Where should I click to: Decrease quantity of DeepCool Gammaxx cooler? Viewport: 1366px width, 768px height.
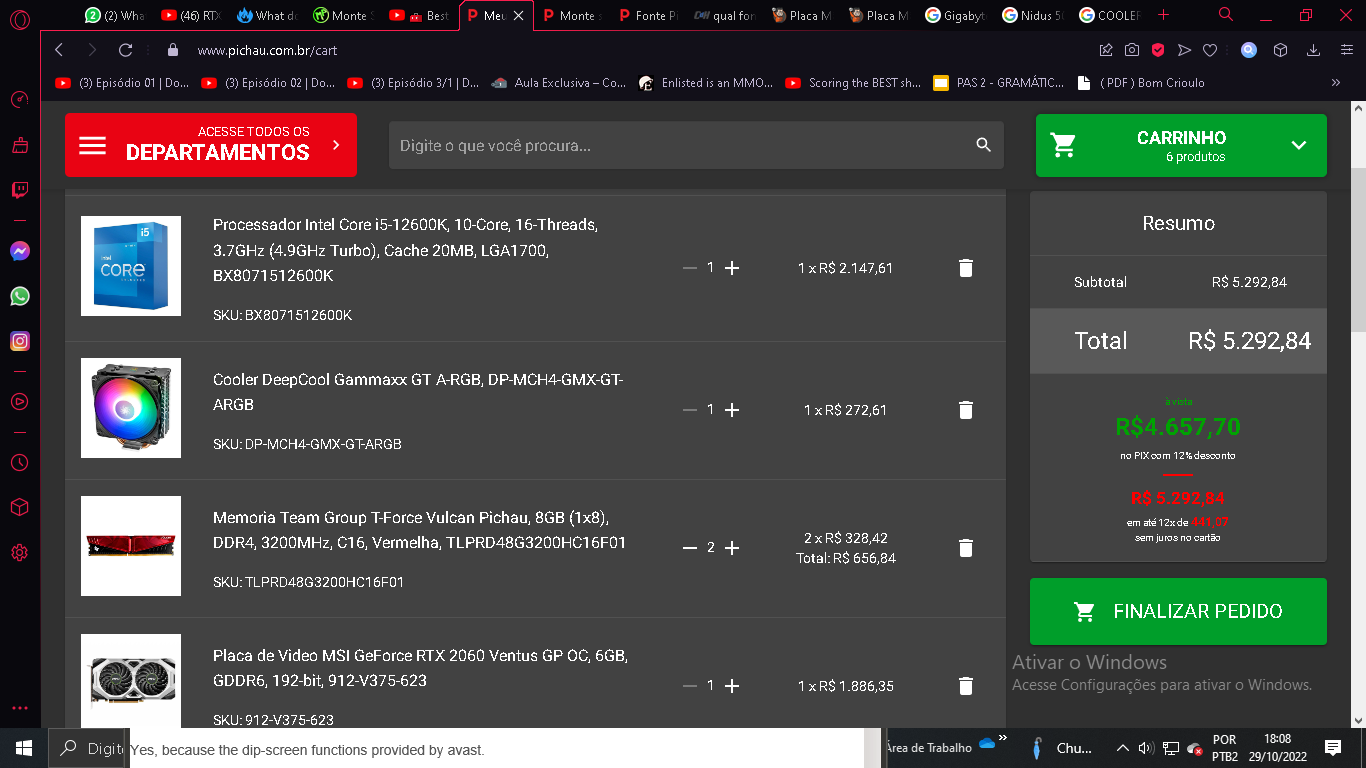click(689, 410)
